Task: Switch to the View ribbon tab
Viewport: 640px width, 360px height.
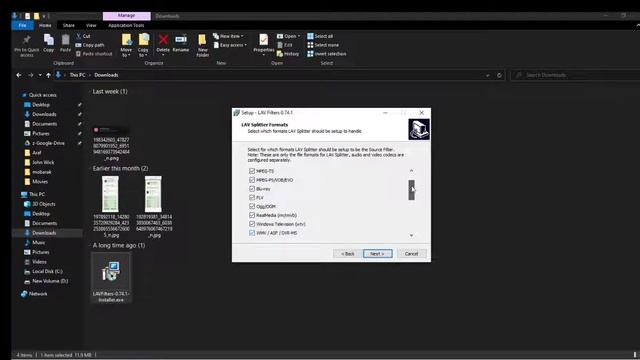Action: coord(91,25)
